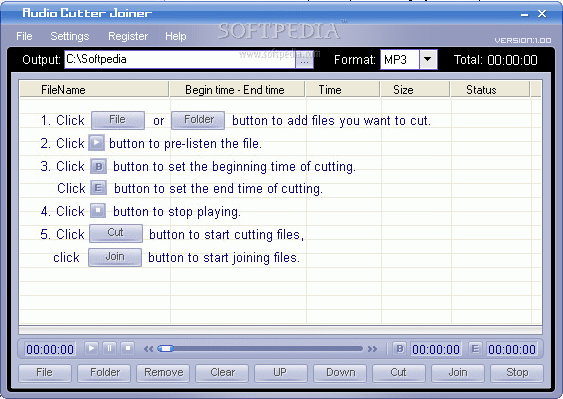Click the Time column header

coord(343,89)
